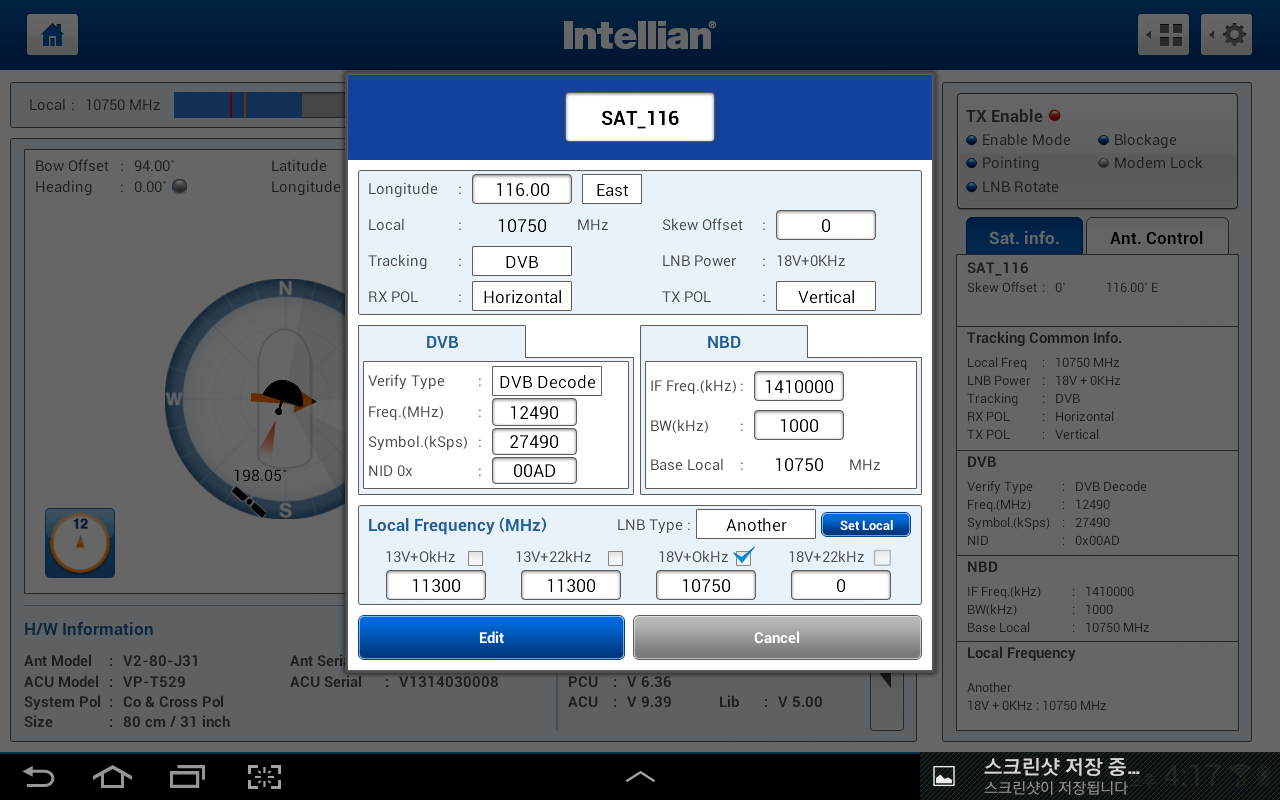The width and height of the screenshot is (1280, 800).
Task: Open the LNB Type dropdown showing Another
Action: (756, 525)
